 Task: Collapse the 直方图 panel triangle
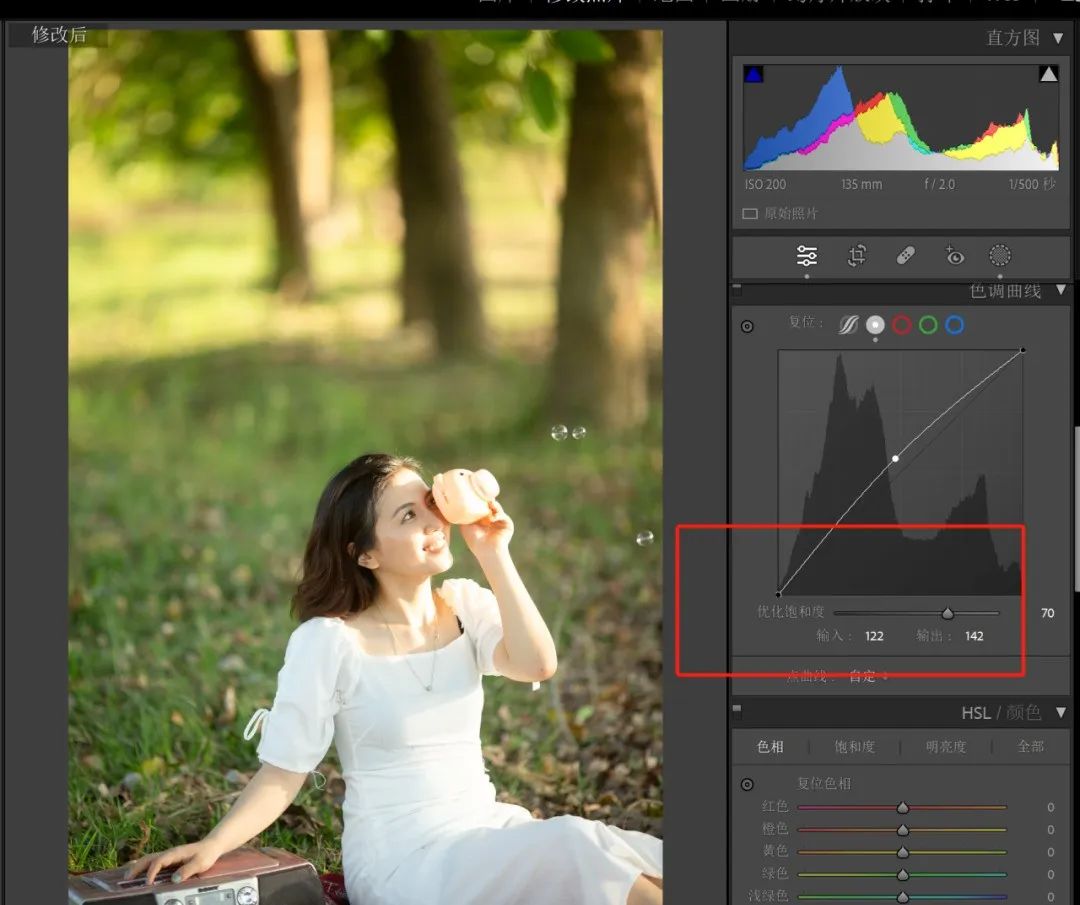1059,38
